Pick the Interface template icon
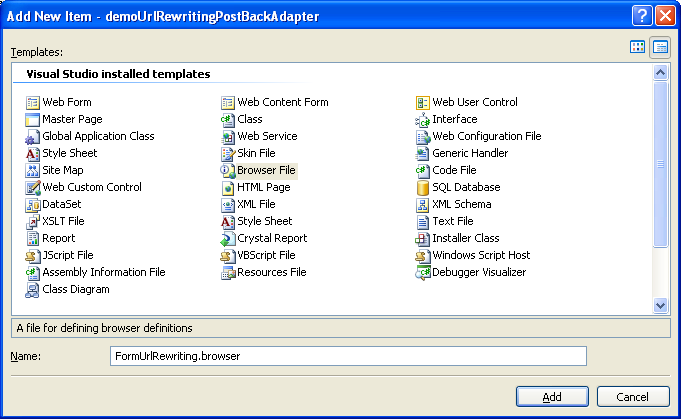This screenshot has width=681, height=419. 423,119
